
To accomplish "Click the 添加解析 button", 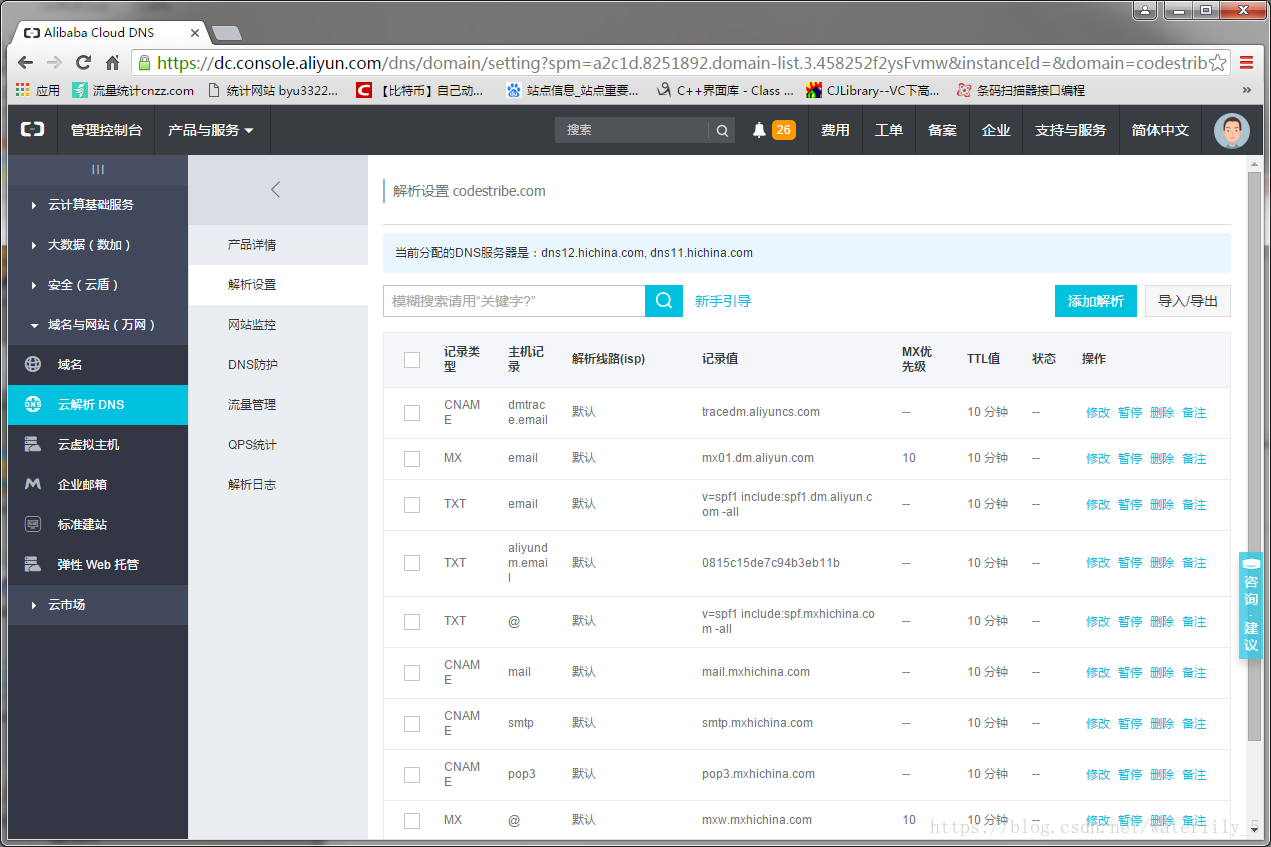I will (x=1095, y=301).
